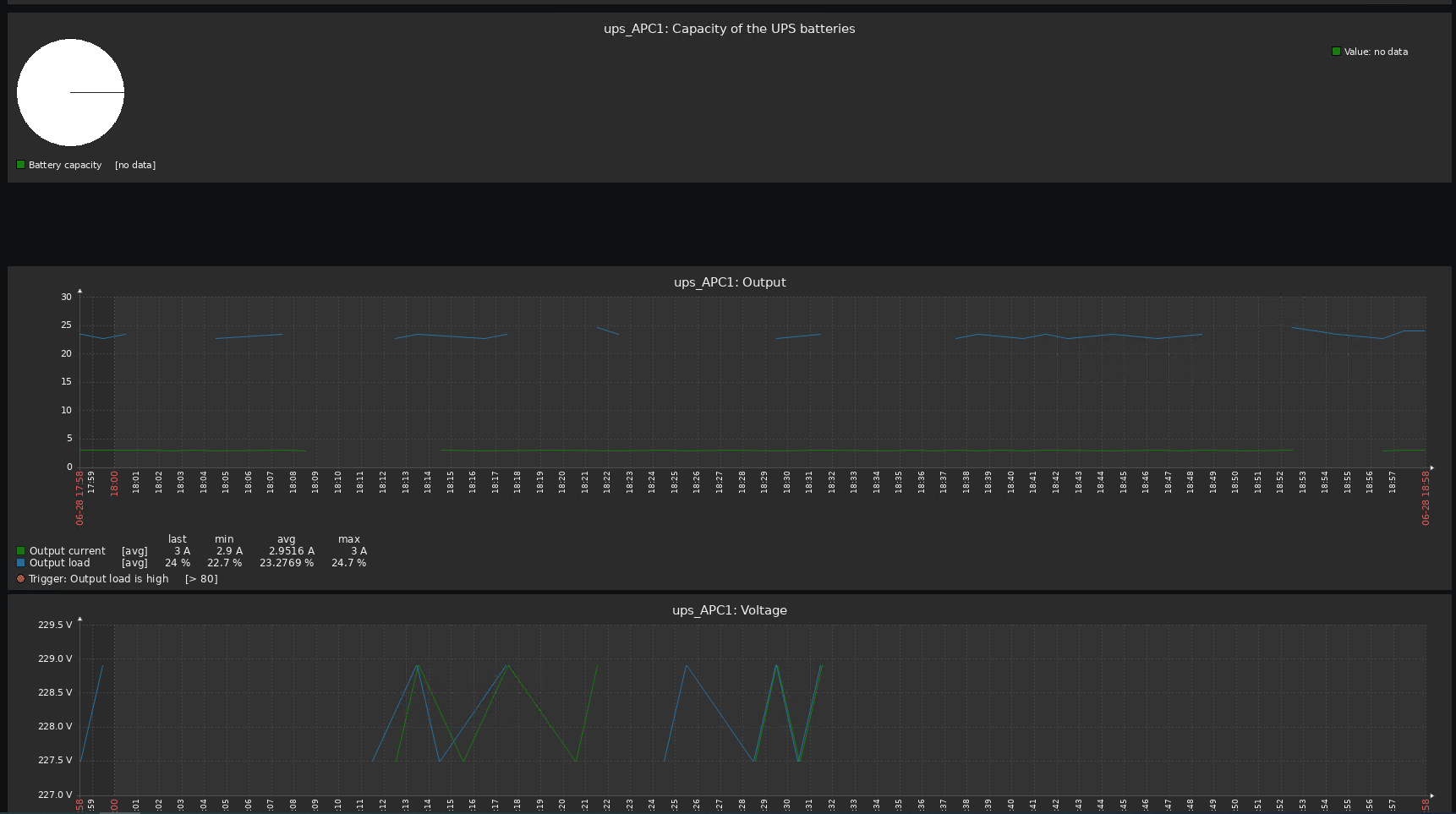This screenshot has height=814, width=1456.
Task: Click the blue Output load legend swatch
Action: pos(21,562)
